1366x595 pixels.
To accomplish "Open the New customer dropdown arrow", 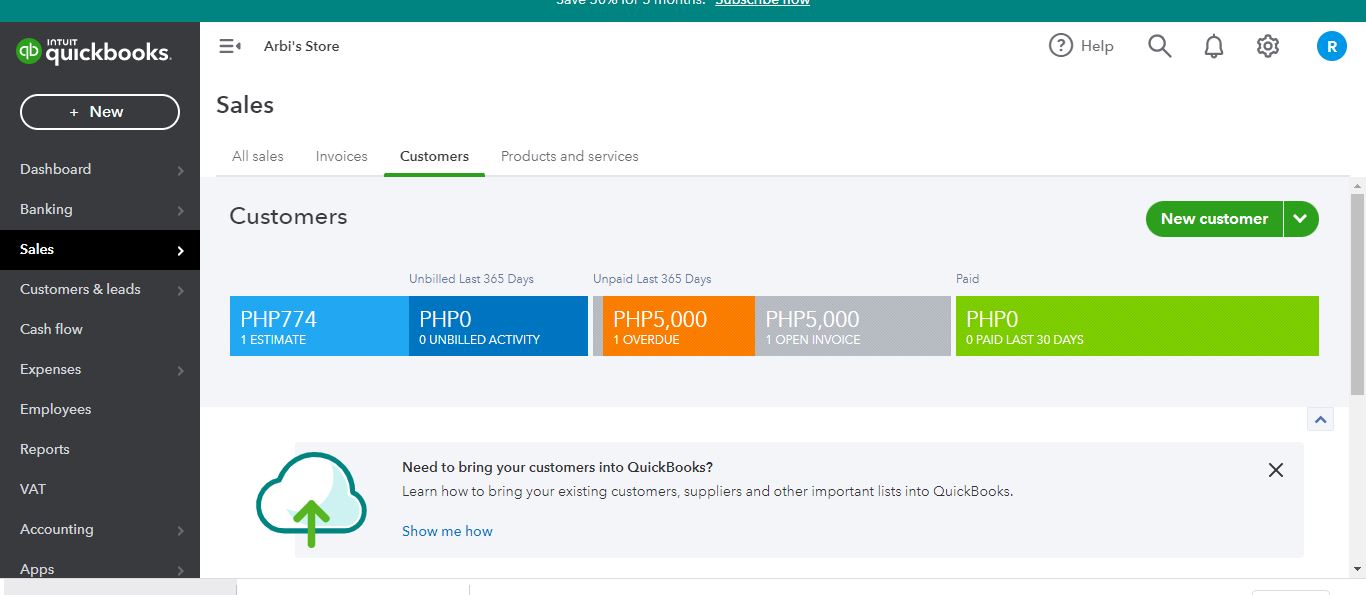I will coord(1300,219).
